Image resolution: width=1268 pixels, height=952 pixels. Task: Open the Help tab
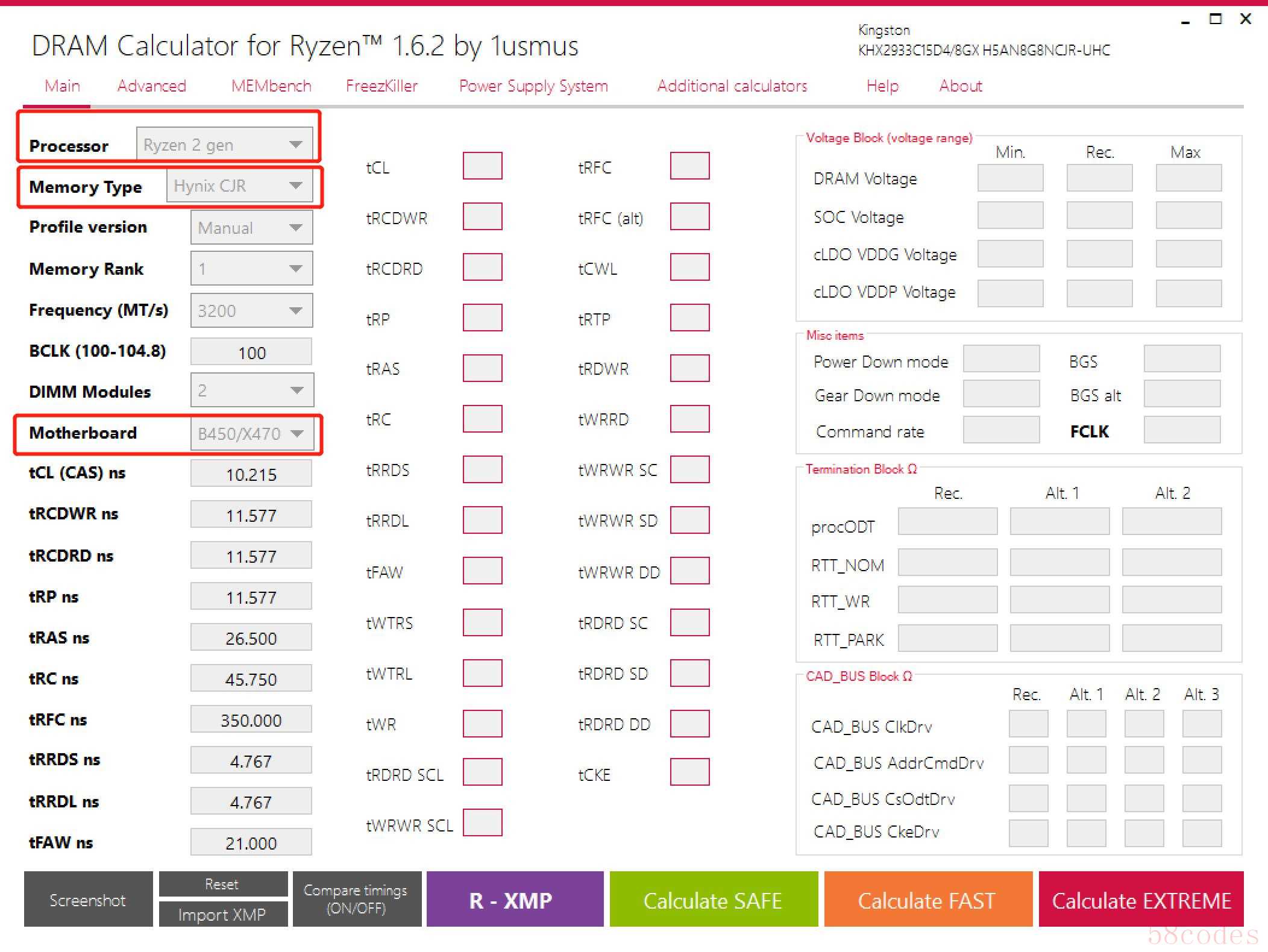(882, 86)
